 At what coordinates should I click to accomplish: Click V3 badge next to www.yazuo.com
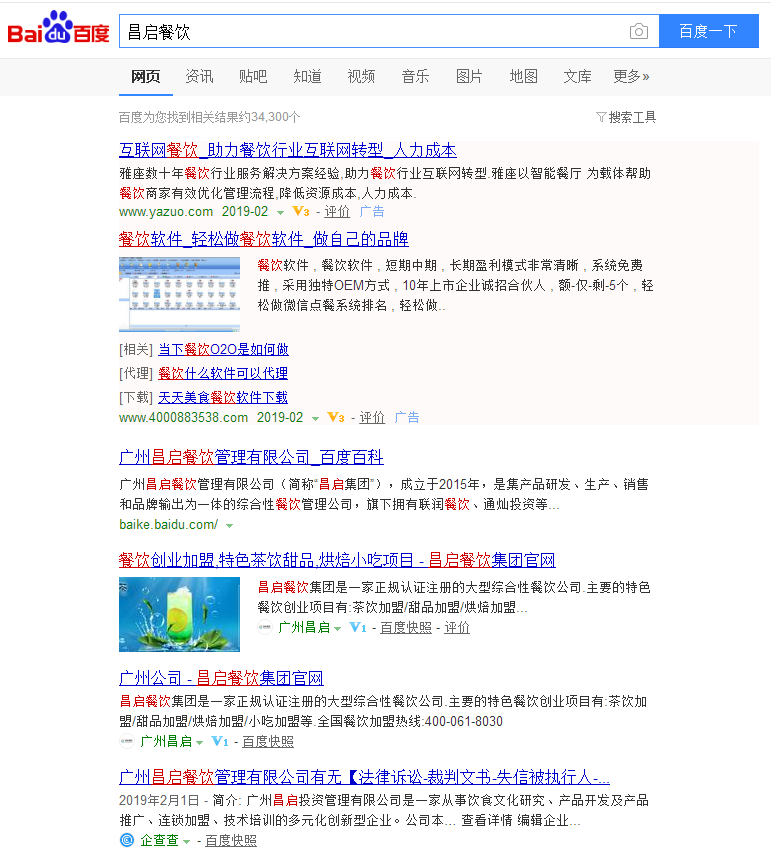pos(301,212)
